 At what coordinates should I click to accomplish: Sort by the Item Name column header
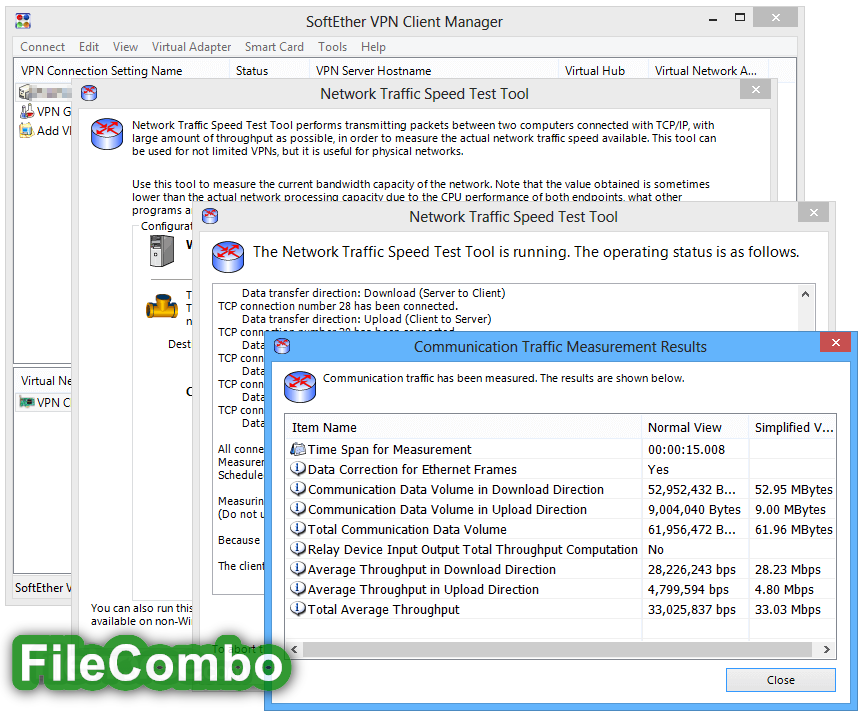pos(463,427)
